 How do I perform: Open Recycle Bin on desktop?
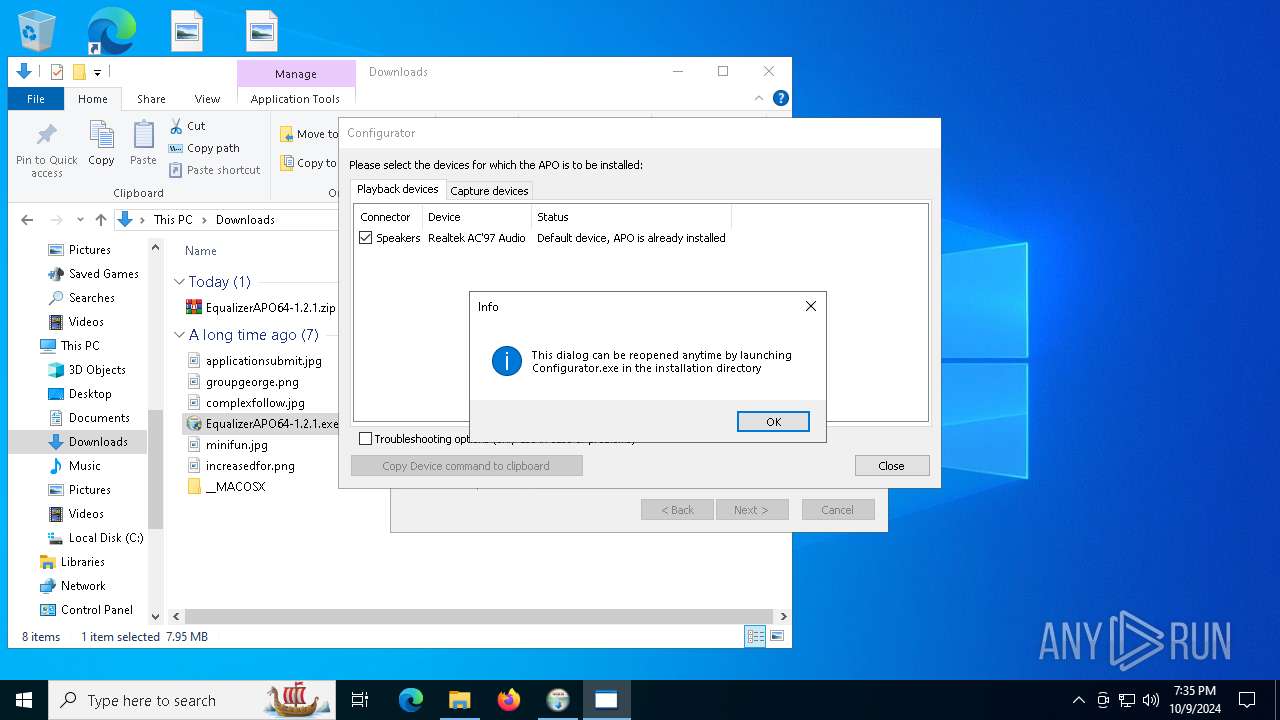(37, 32)
